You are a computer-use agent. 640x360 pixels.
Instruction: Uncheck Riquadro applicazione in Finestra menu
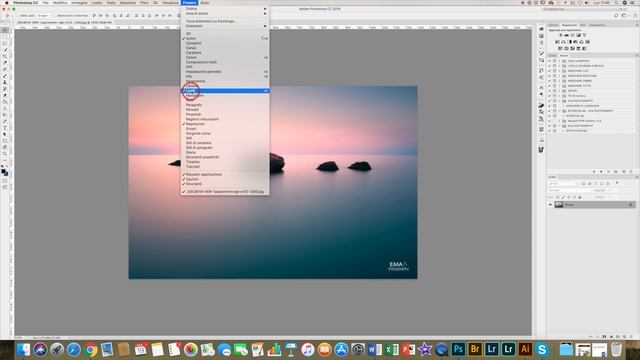[224, 174]
